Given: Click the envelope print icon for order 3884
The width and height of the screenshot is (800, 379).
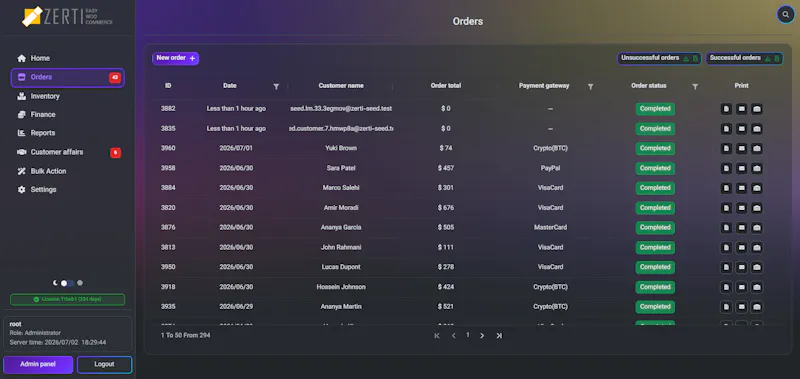Looking at the screenshot, I should click(x=741, y=188).
